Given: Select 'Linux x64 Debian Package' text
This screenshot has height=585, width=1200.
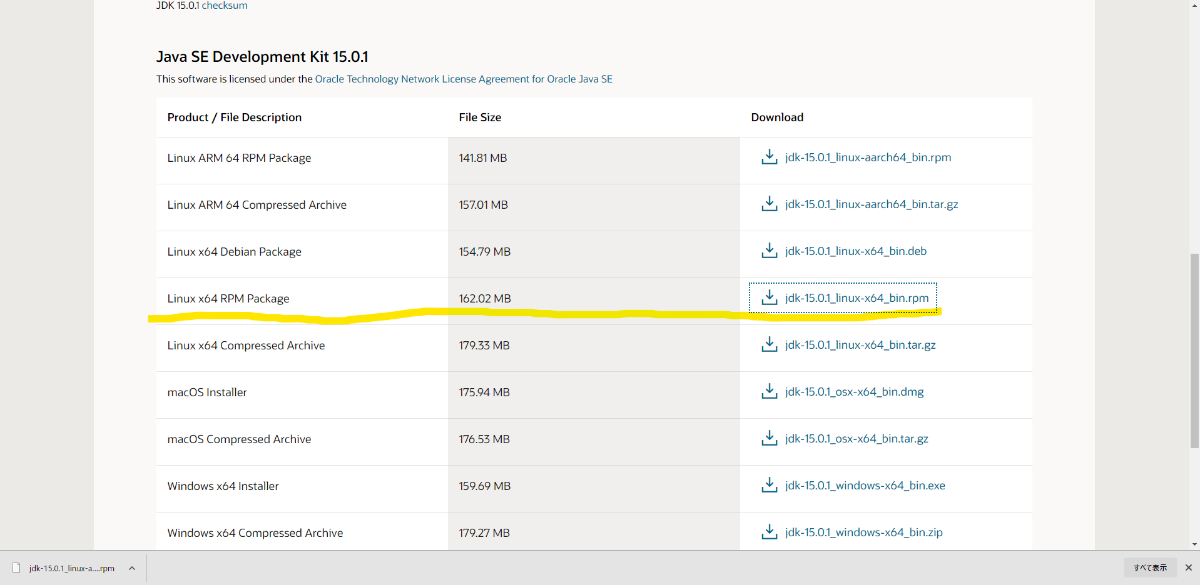Looking at the screenshot, I should tap(234, 252).
